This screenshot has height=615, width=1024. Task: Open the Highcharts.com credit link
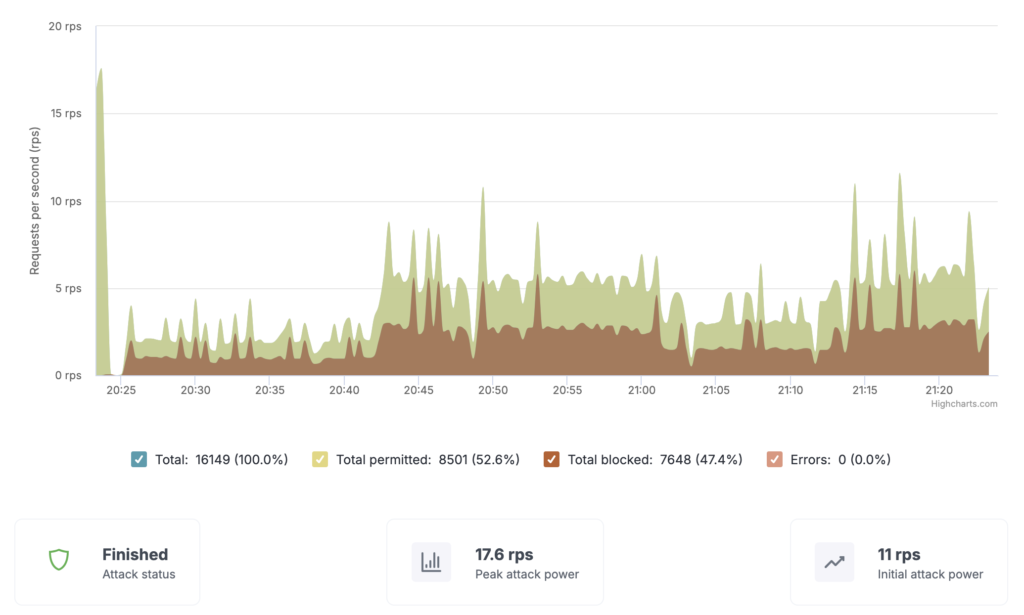[963, 404]
